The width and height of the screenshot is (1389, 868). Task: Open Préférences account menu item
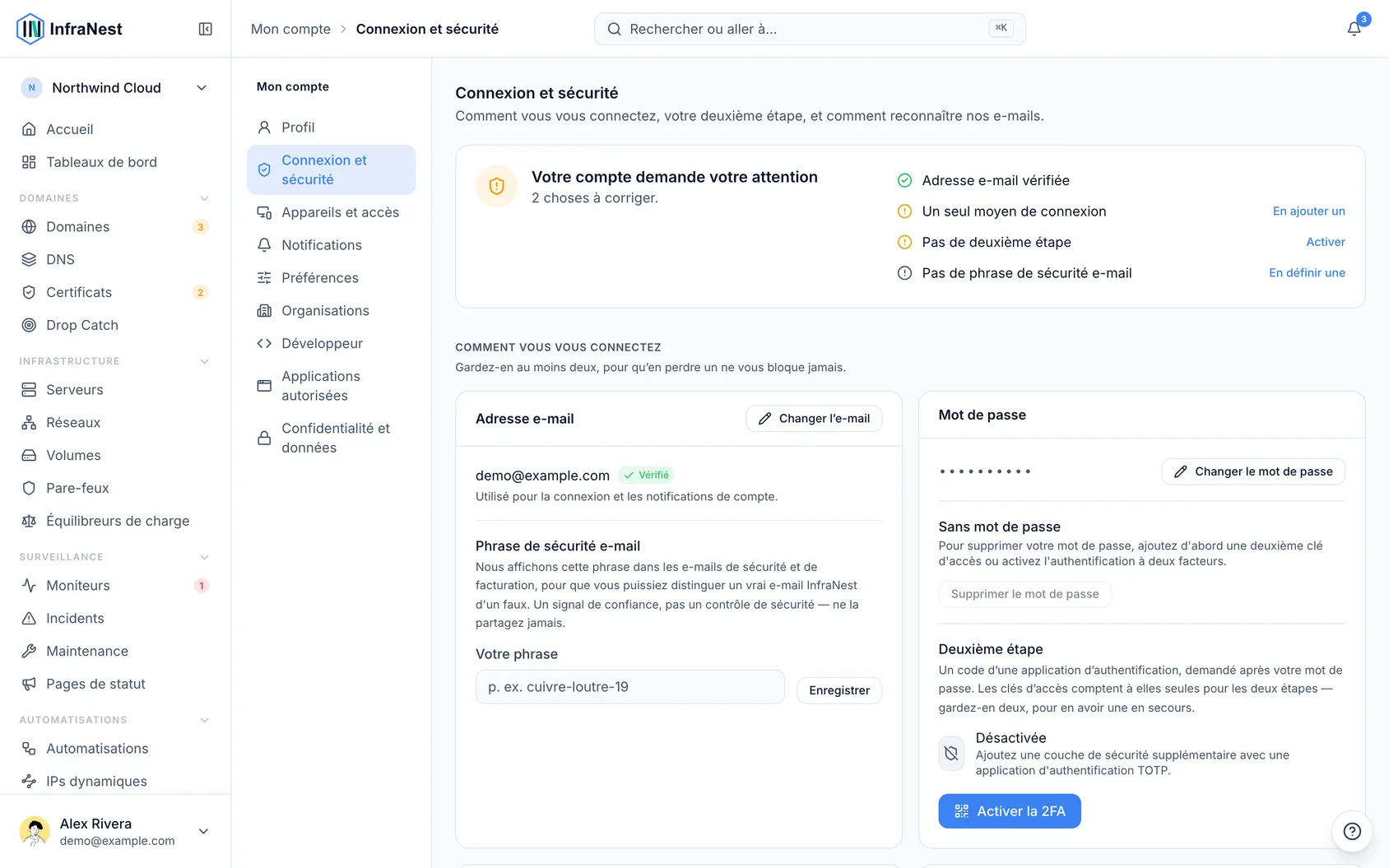pos(331,278)
